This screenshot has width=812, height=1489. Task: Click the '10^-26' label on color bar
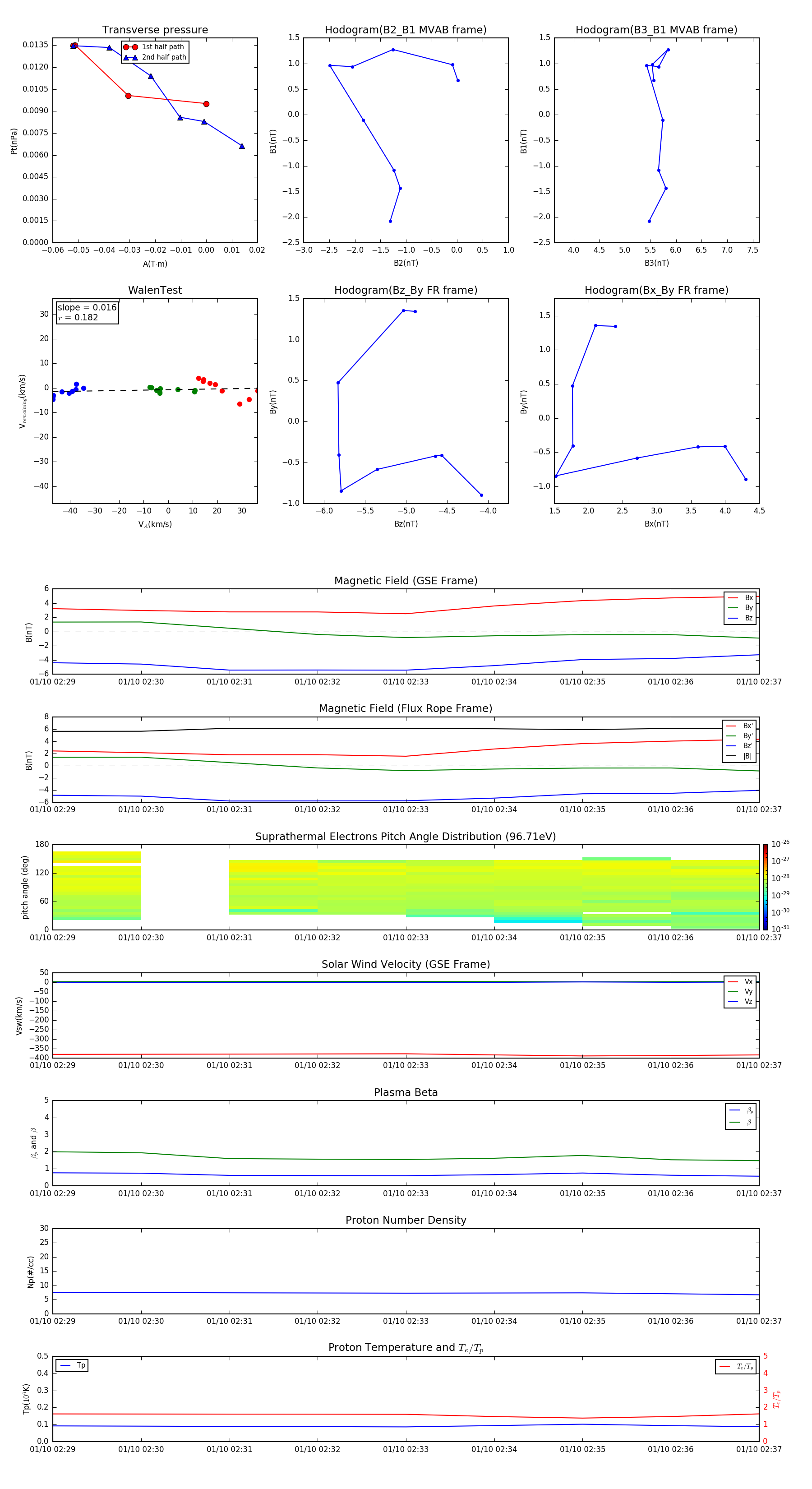780,844
